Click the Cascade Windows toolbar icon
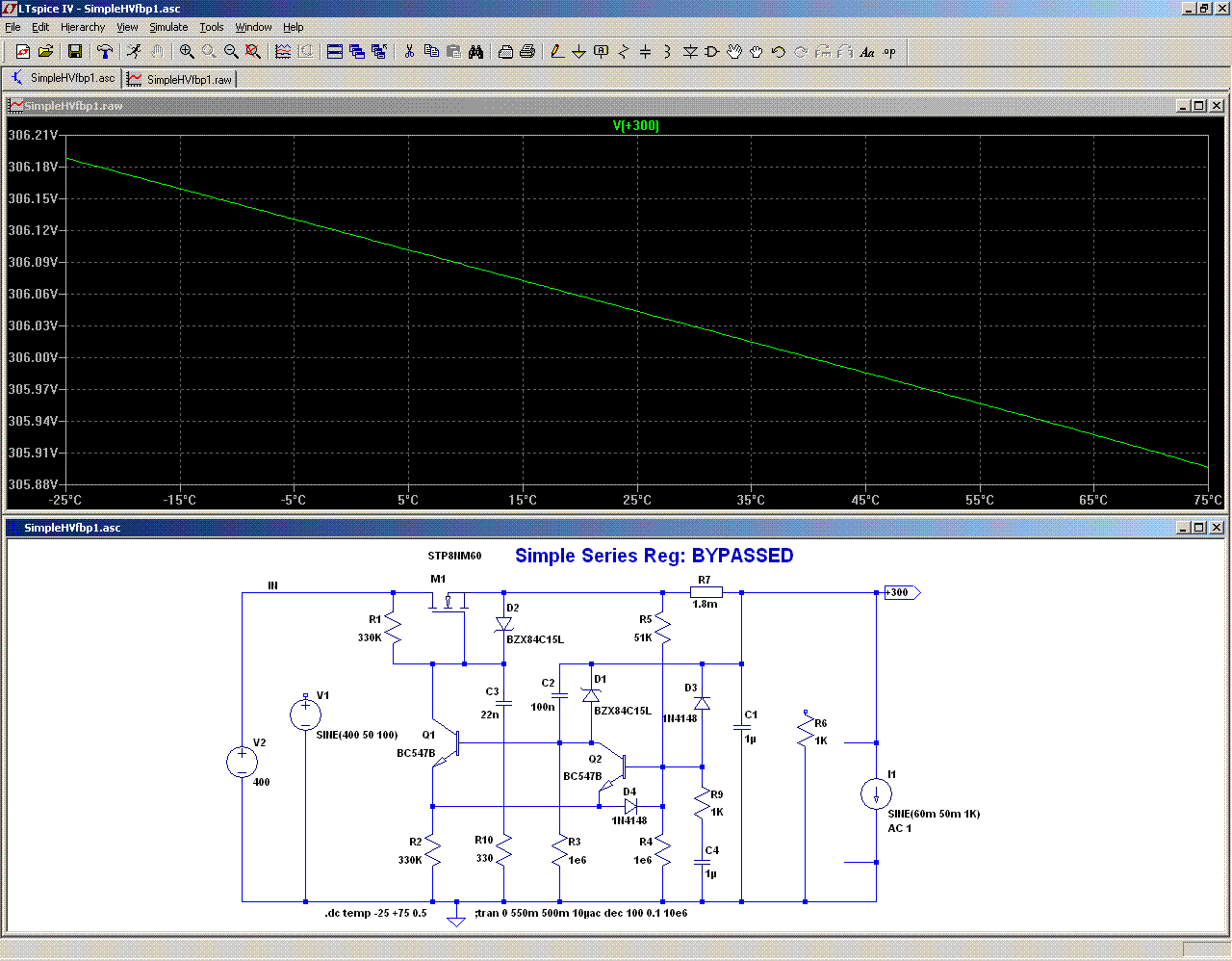This screenshot has width=1232, height=961. [x=357, y=52]
